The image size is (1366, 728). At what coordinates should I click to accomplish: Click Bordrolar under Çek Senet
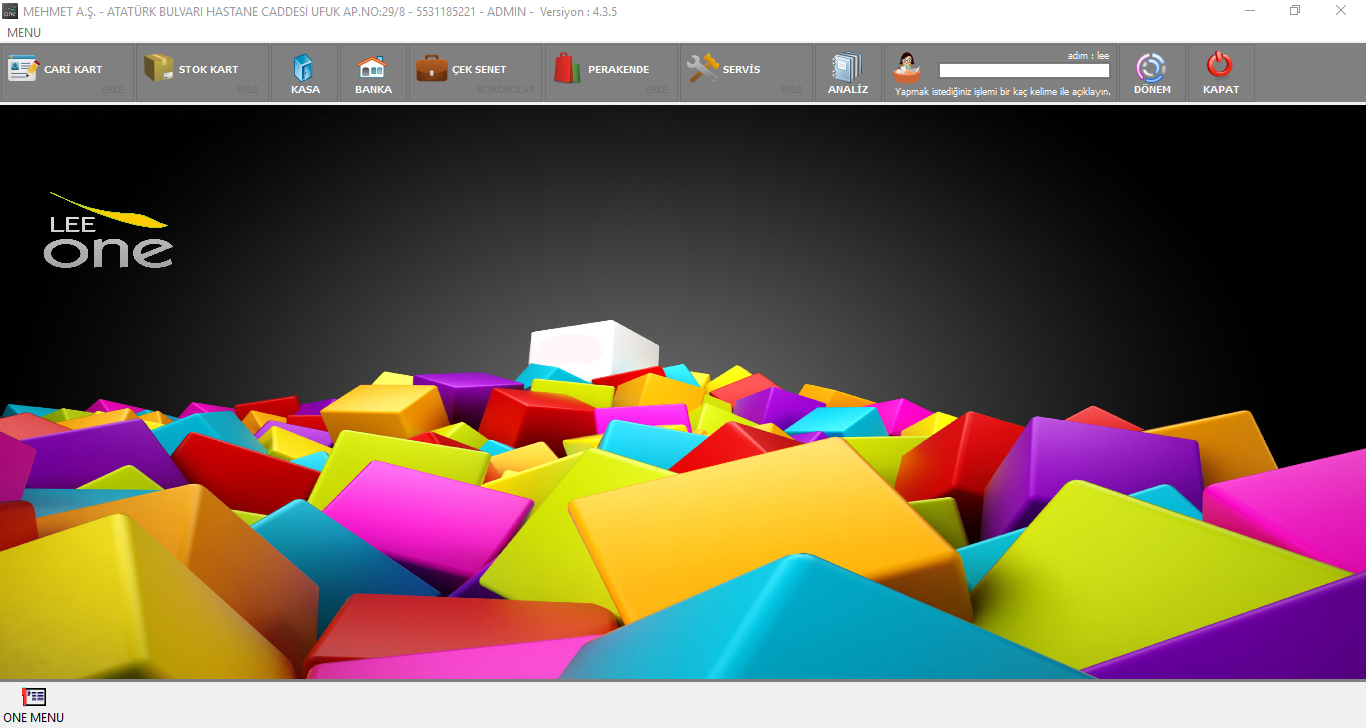[x=506, y=90]
